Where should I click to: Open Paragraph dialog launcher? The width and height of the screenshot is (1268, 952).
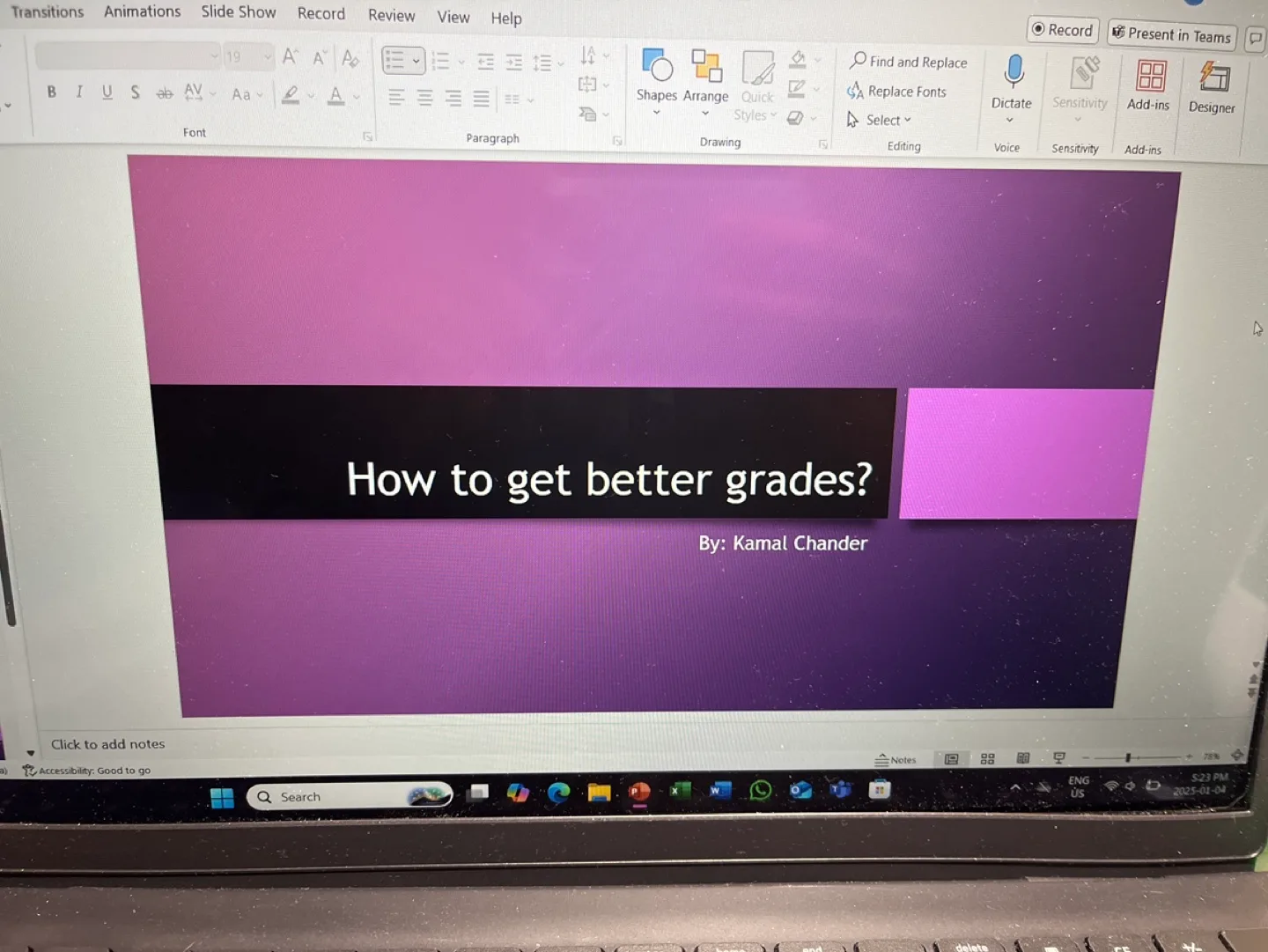coord(617,141)
